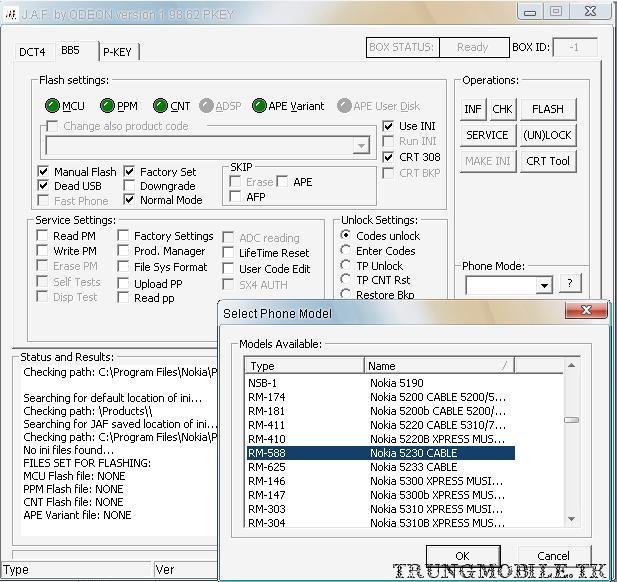
Task: Click the grayed ADSP flash indicator
Action: click(x=206, y=106)
